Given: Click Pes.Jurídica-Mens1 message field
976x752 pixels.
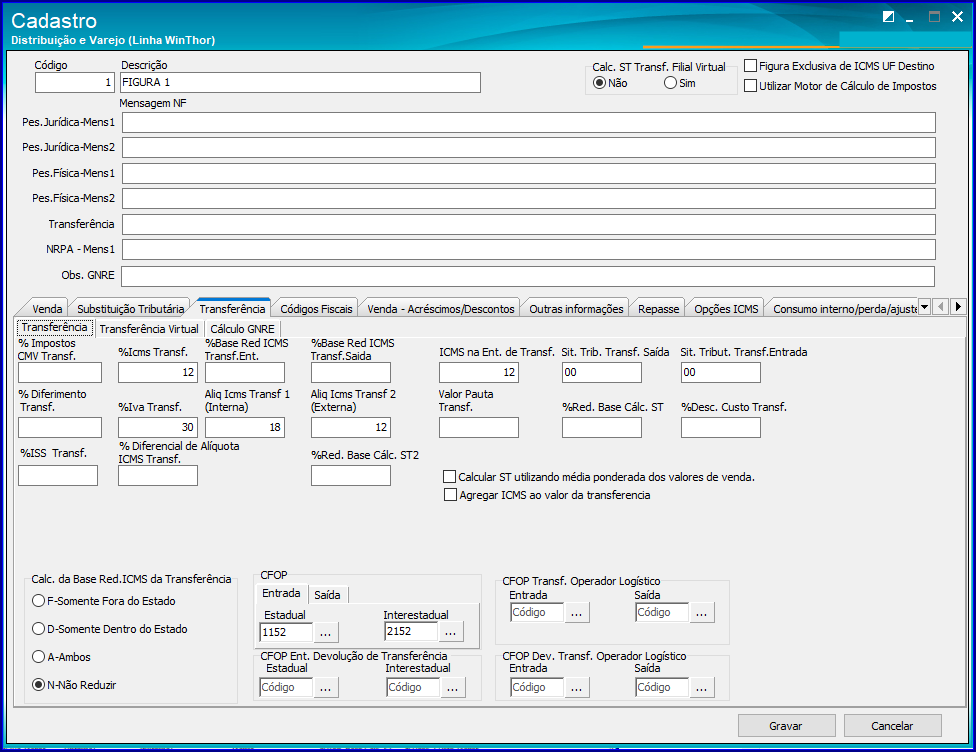Looking at the screenshot, I should pos(528,123).
